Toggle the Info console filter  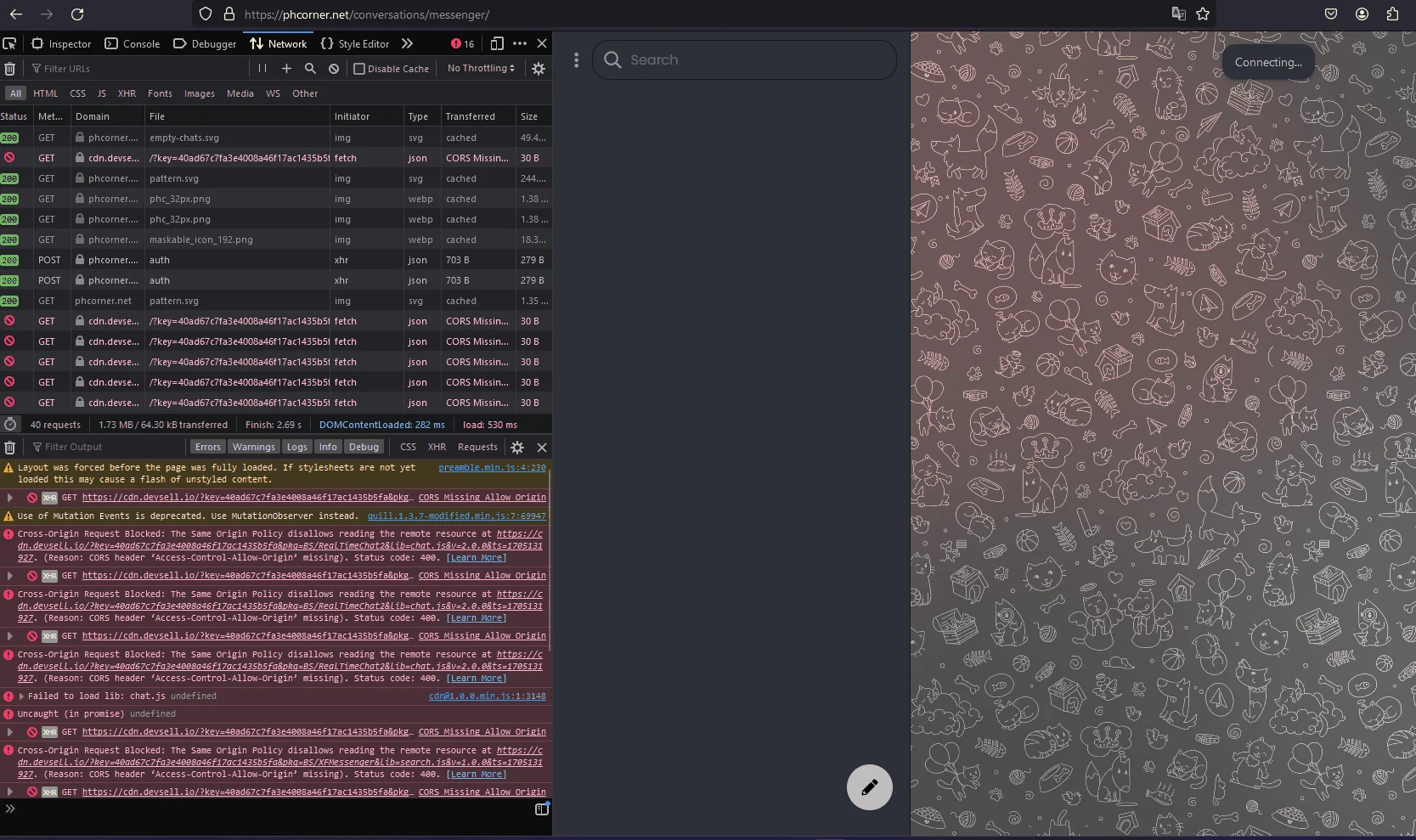328,447
